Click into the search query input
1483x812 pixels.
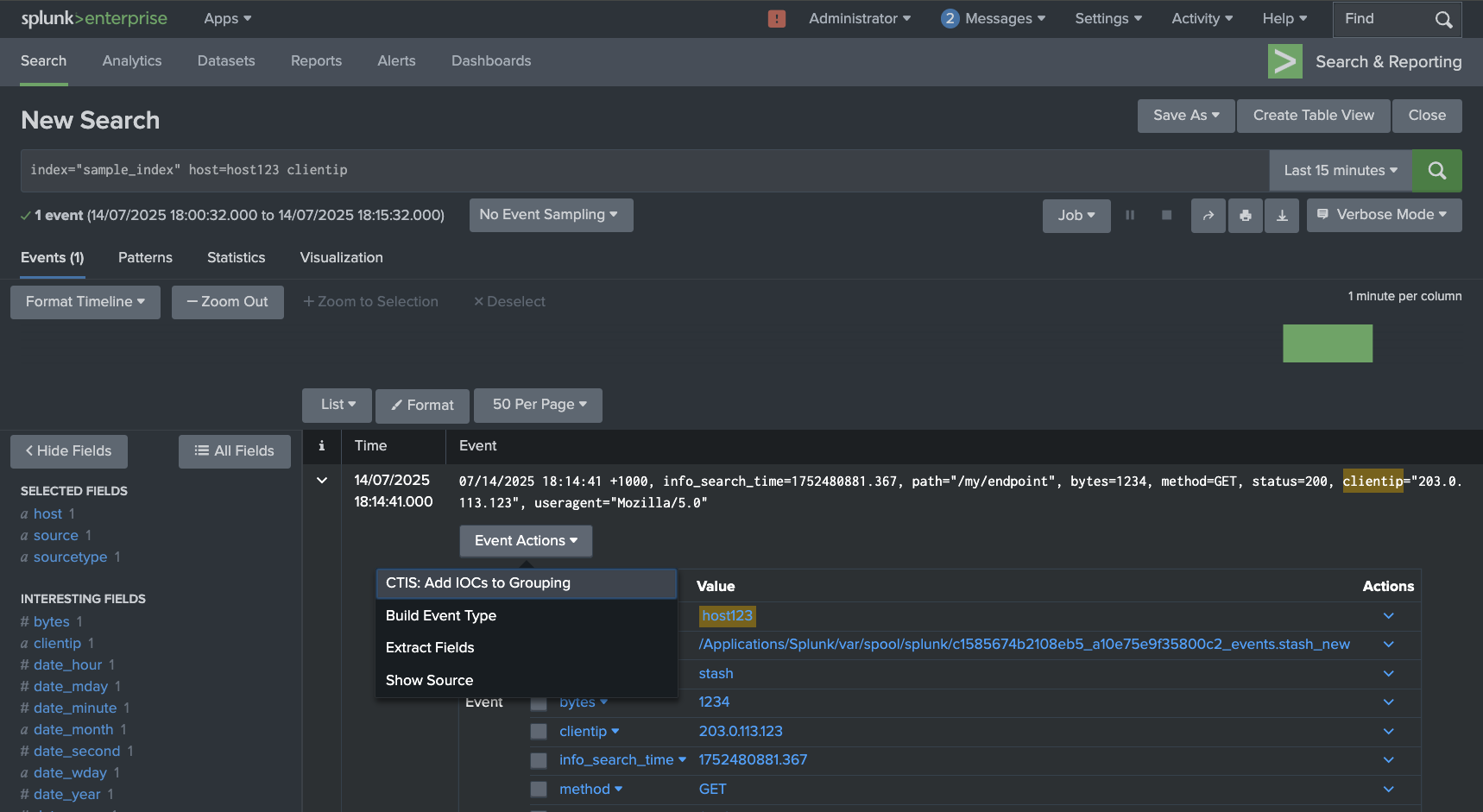point(639,171)
